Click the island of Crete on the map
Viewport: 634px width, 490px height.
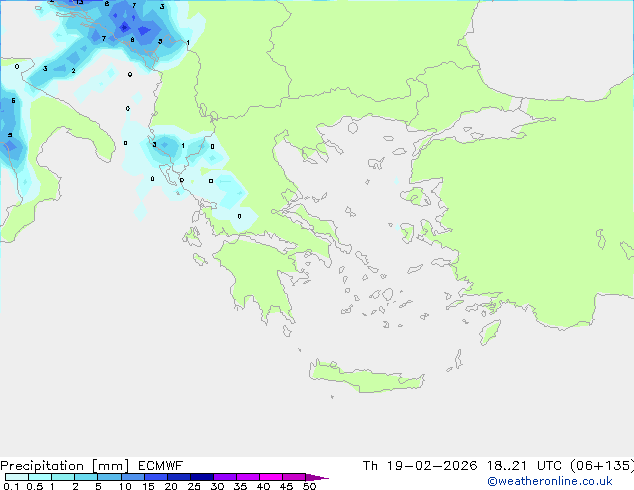[x=366, y=377]
